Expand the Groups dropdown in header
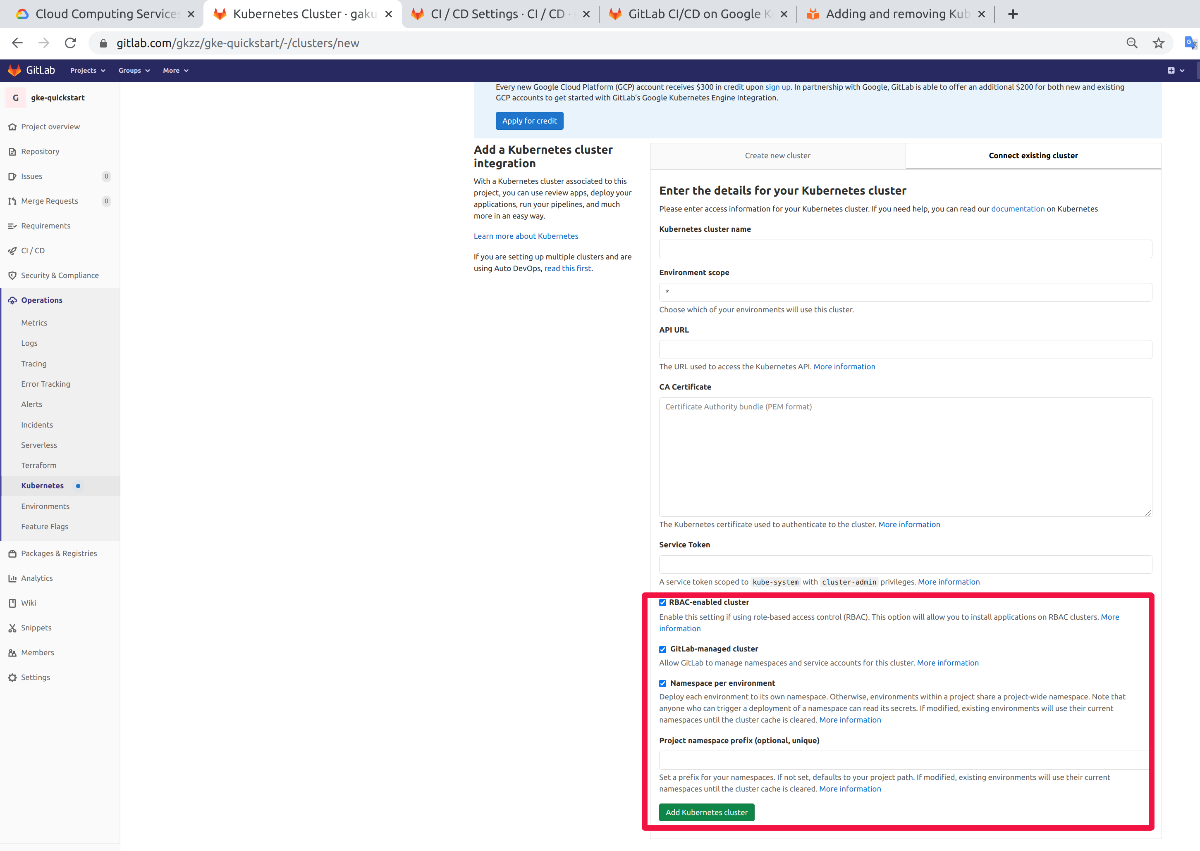Image resolution: width=1200 pixels, height=851 pixels. click(x=134, y=71)
